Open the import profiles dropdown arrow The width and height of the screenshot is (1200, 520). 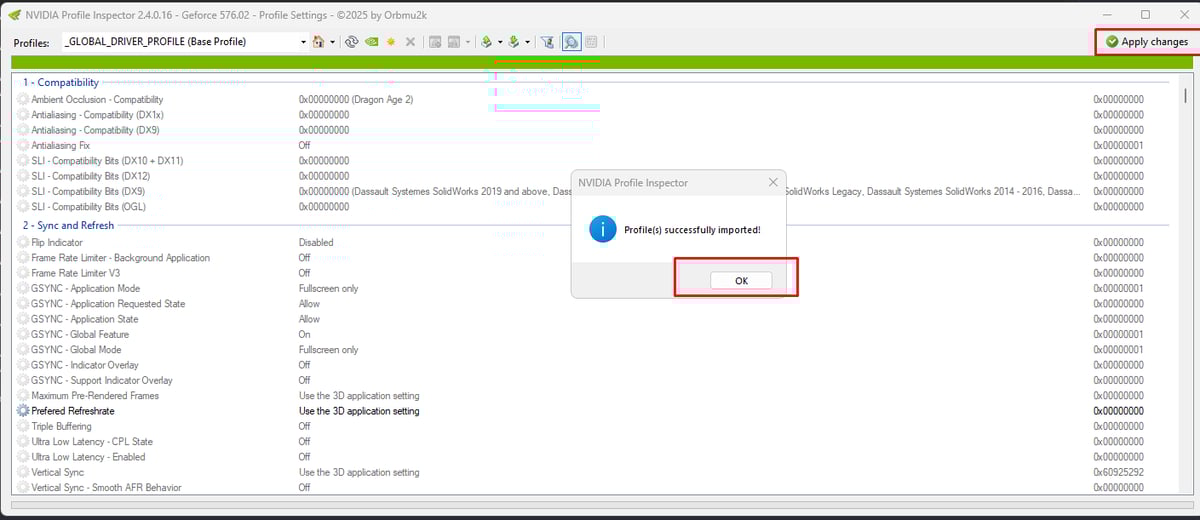[527, 42]
